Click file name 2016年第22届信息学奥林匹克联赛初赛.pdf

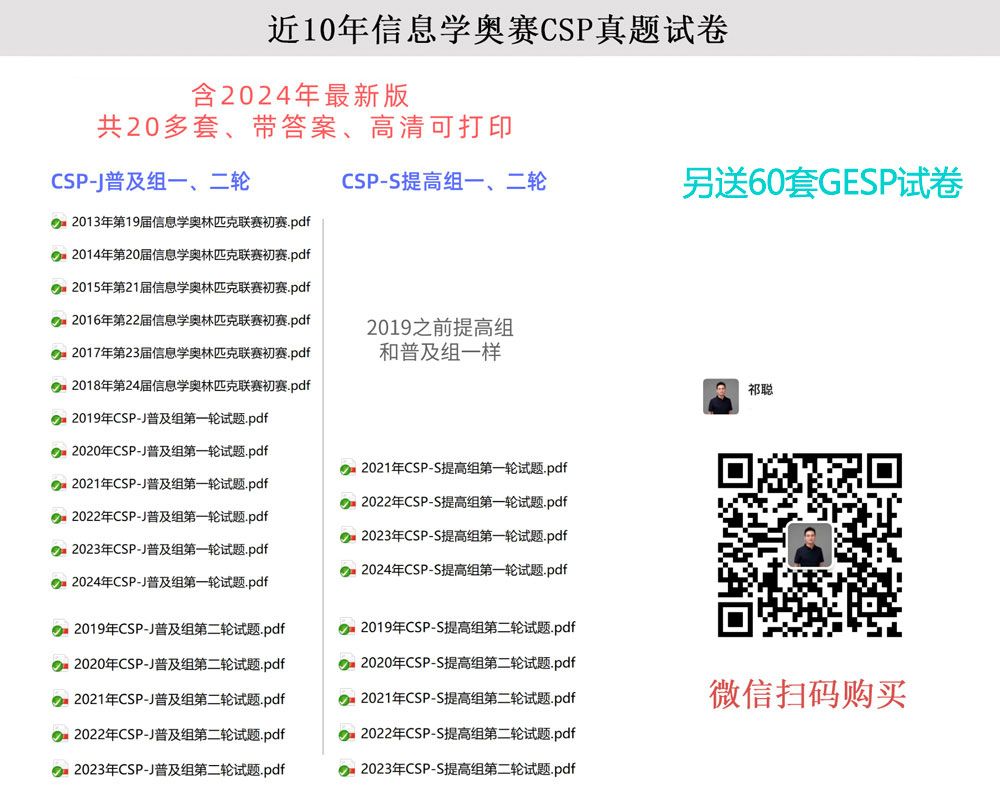[x=191, y=320]
